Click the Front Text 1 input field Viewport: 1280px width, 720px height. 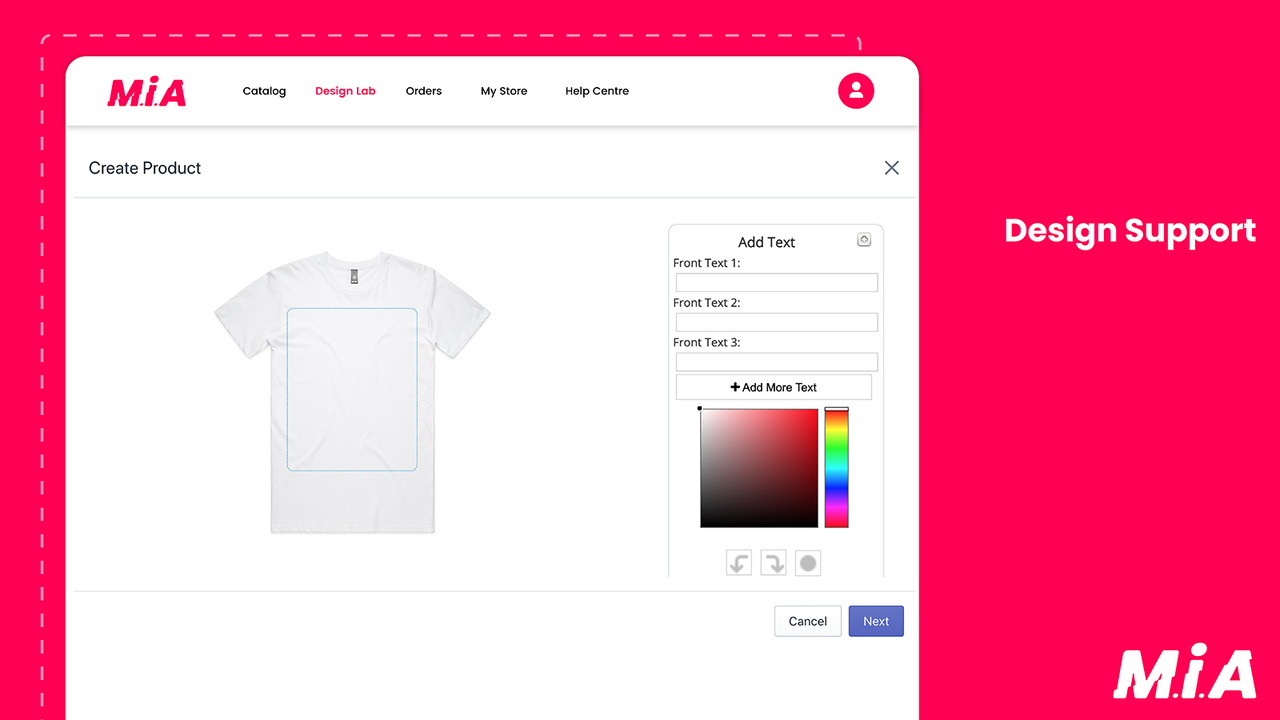tap(776, 282)
